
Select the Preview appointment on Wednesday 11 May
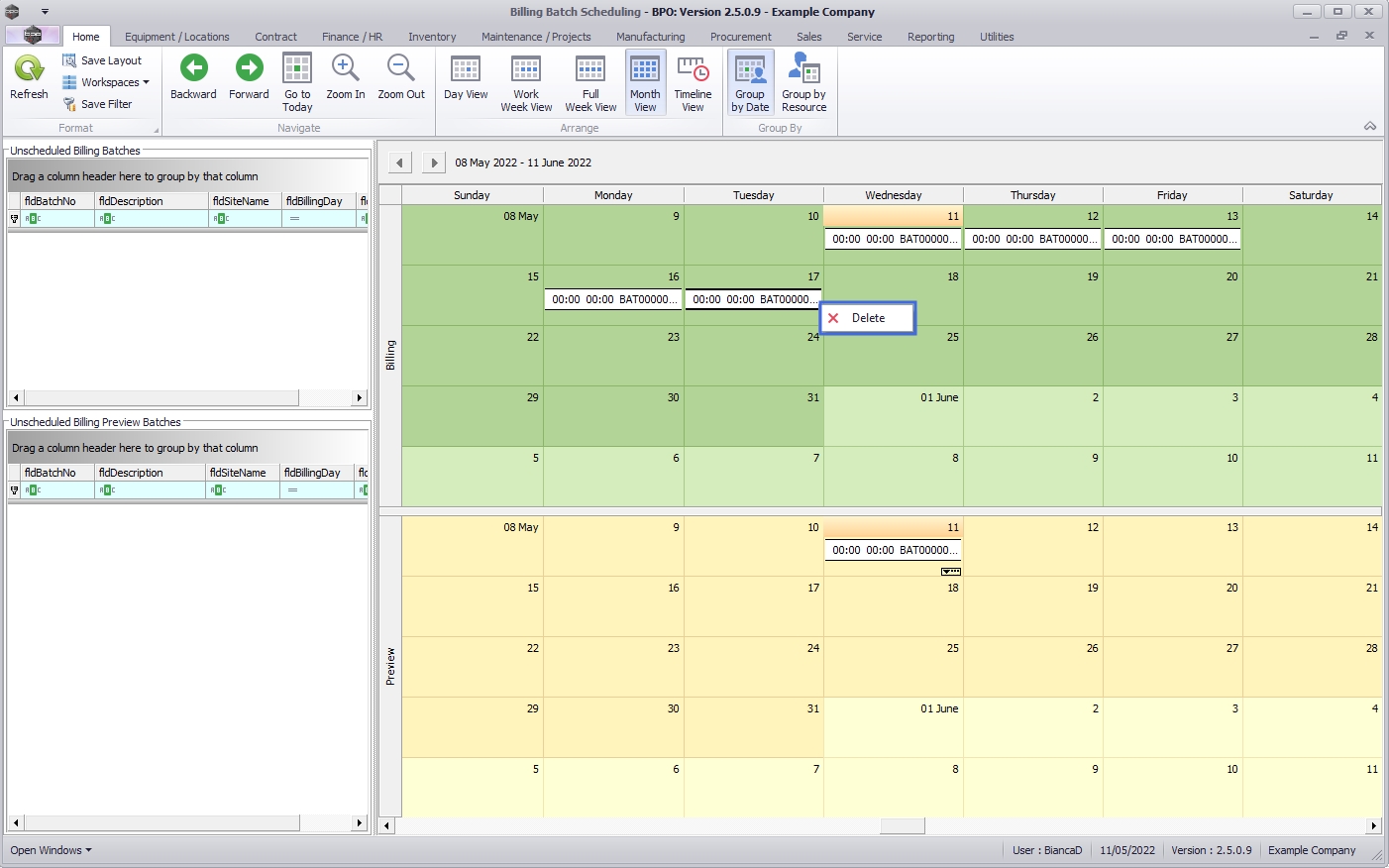[x=893, y=550]
